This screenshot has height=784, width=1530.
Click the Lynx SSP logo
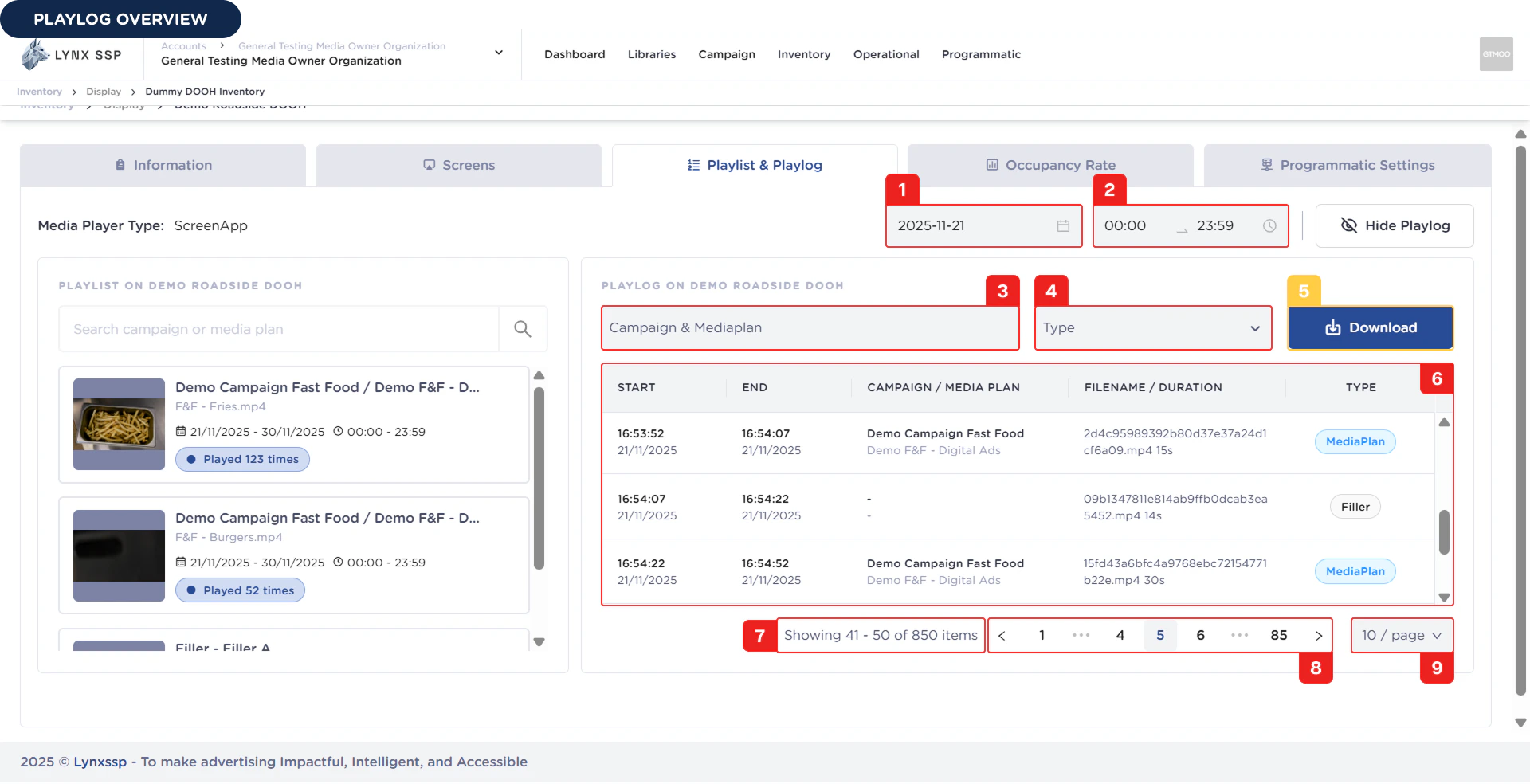pos(72,54)
